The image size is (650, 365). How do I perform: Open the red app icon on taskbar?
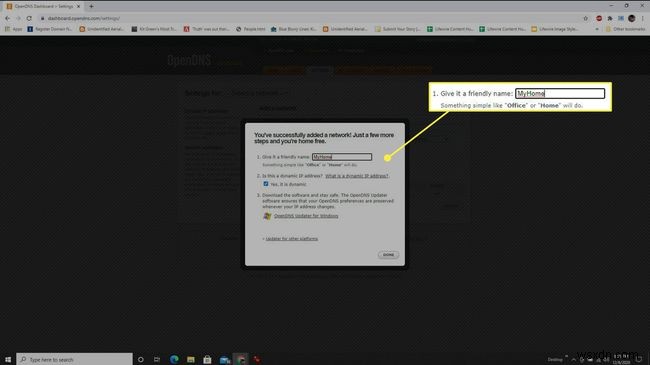pos(257,359)
